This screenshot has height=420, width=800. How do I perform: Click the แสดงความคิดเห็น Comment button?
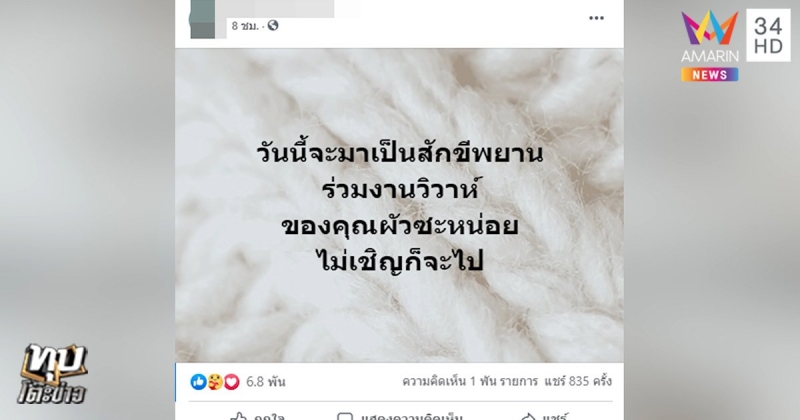(399, 417)
